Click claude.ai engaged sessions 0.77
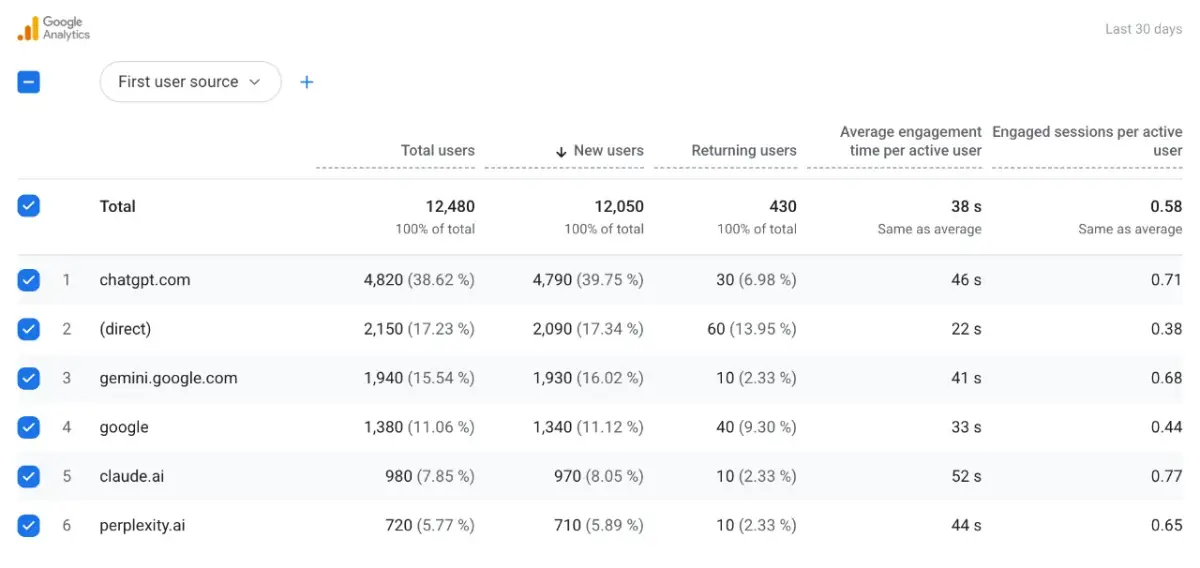 coord(1166,476)
